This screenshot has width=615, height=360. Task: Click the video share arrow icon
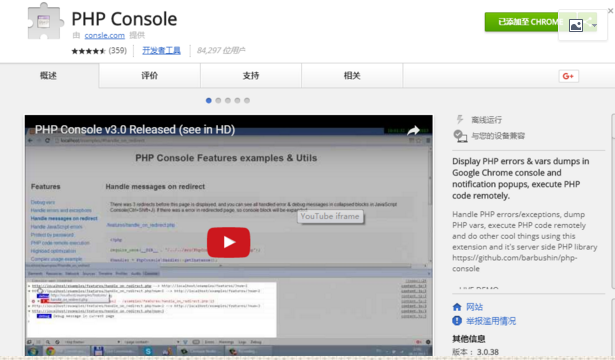[x=413, y=130]
